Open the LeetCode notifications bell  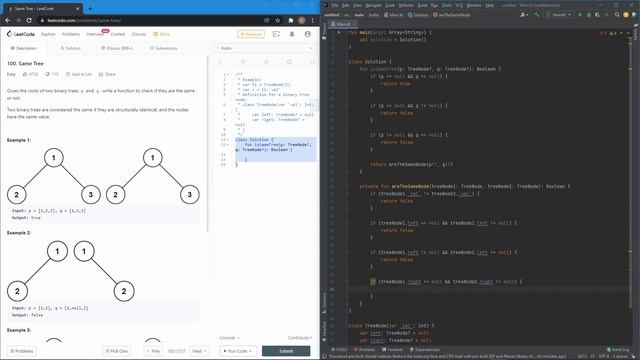(292, 34)
